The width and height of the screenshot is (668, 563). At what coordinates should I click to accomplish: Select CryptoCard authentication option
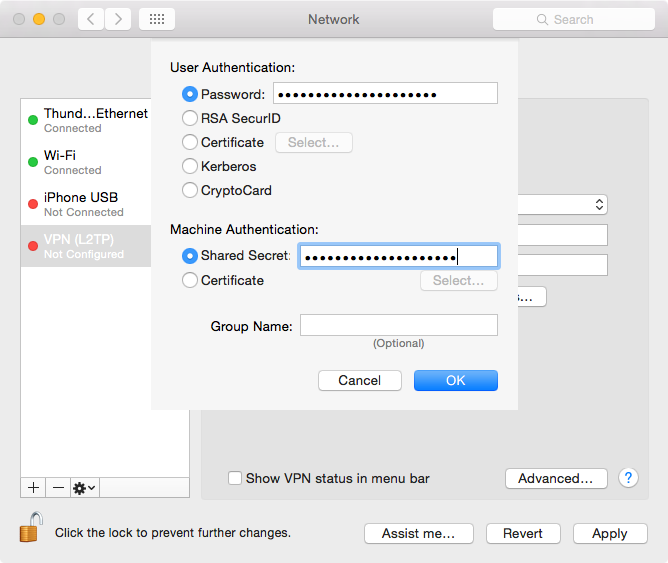(x=190, y=190)
